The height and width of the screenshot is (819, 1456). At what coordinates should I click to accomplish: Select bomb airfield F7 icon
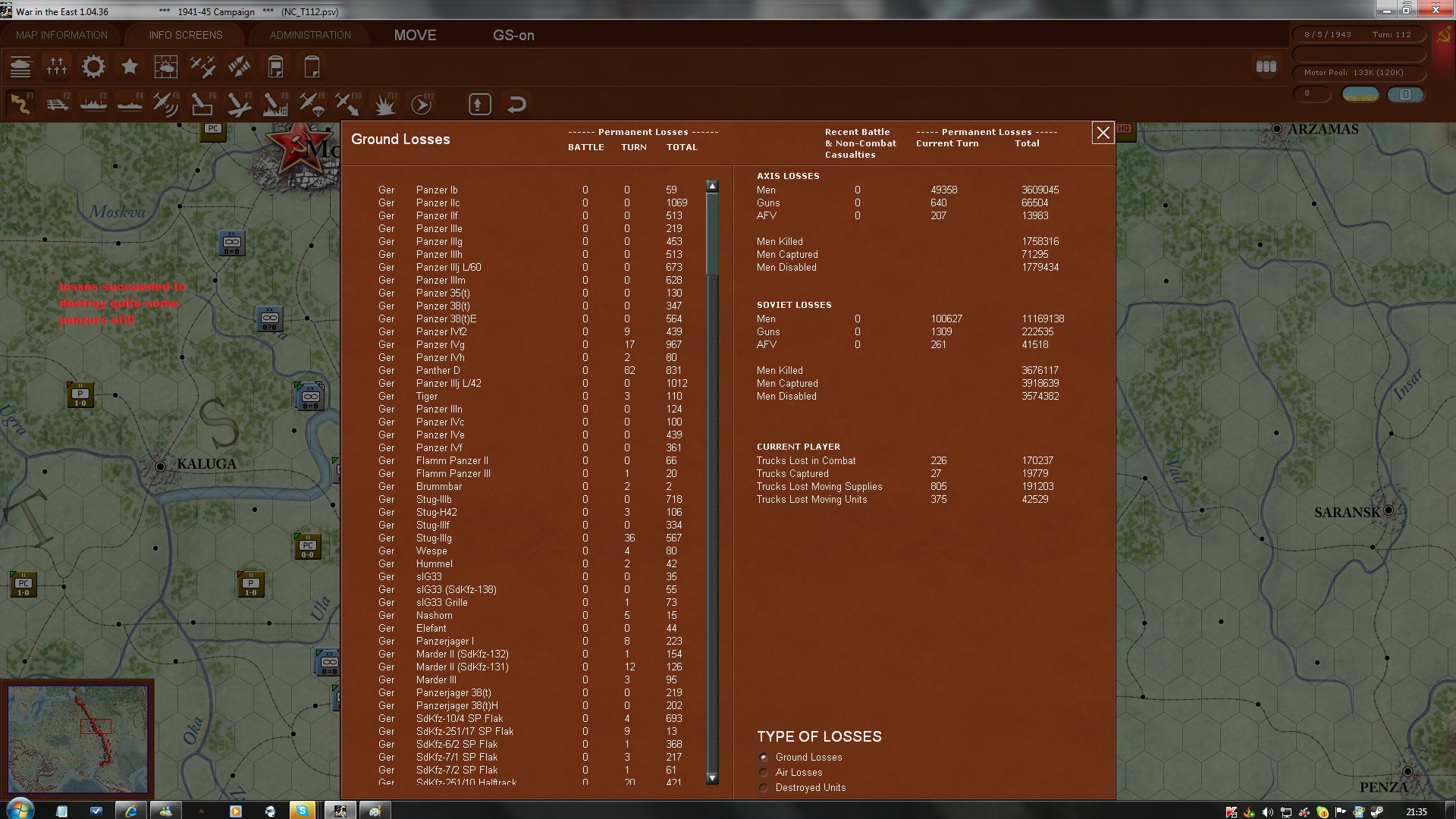239,104
